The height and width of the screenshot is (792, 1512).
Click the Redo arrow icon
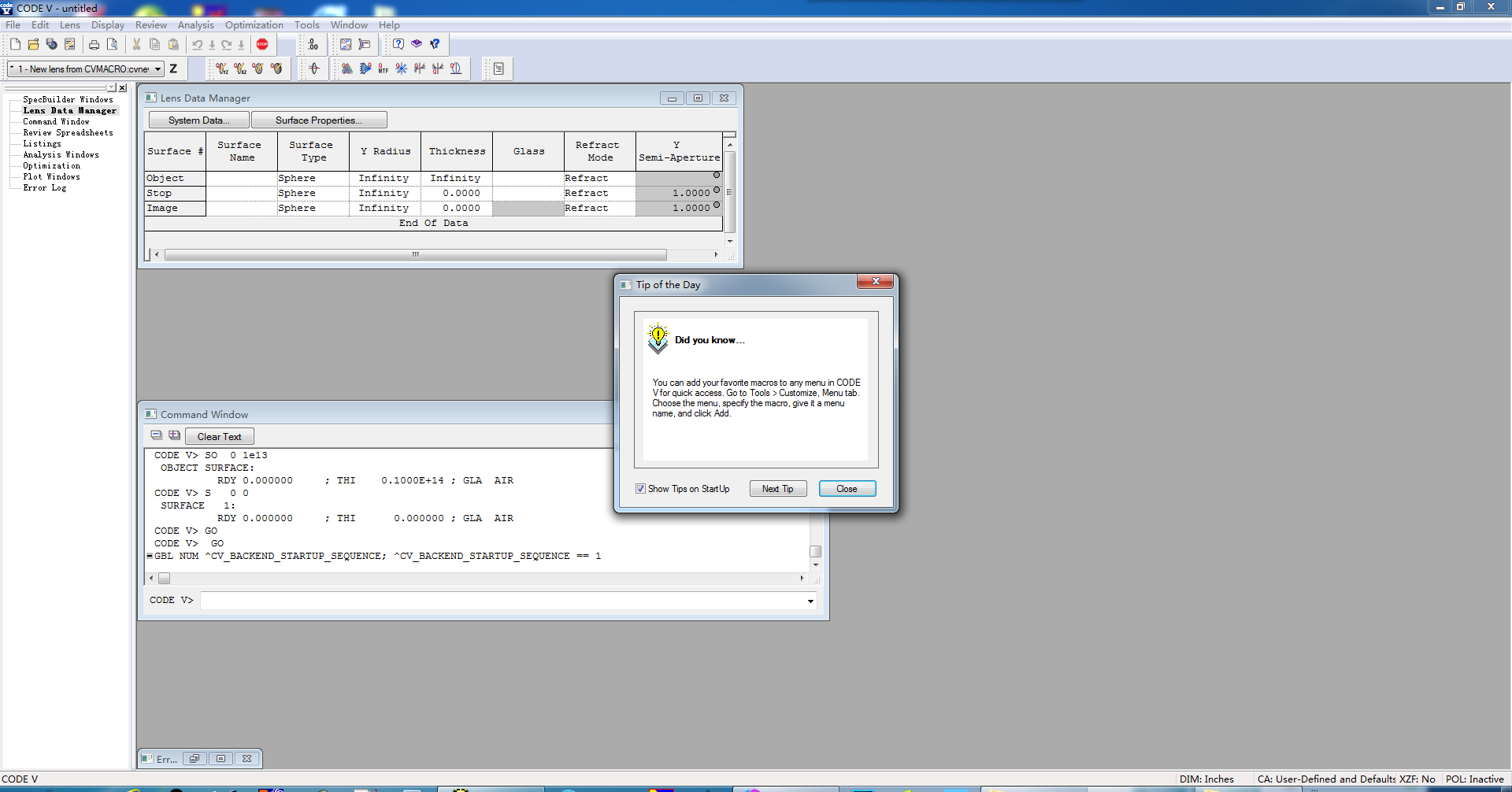[227, 44]
